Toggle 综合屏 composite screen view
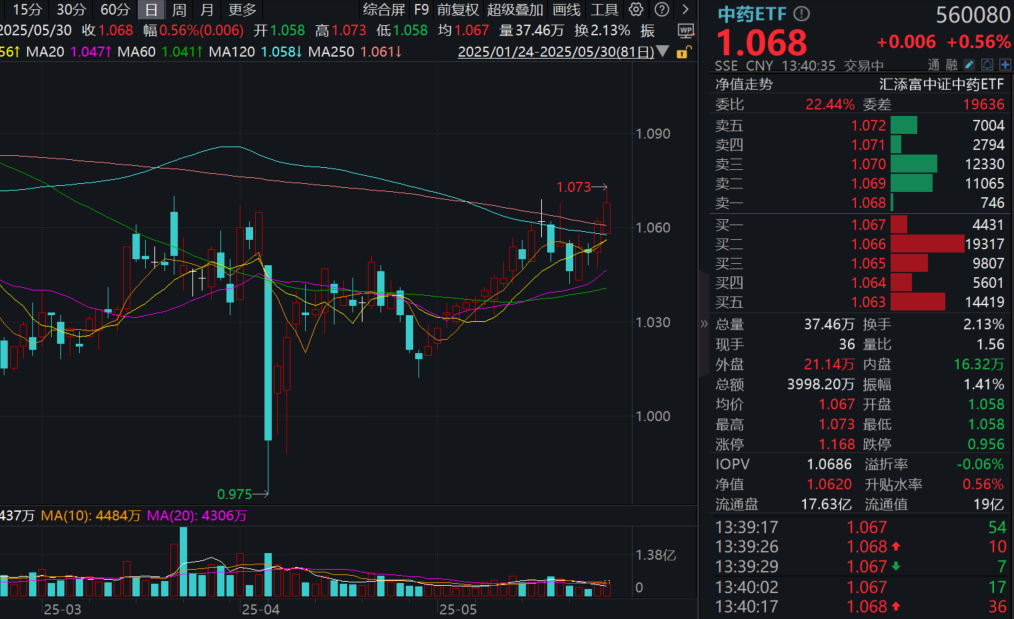Viewport: 1014px width, 619px height. click(384, 9)
